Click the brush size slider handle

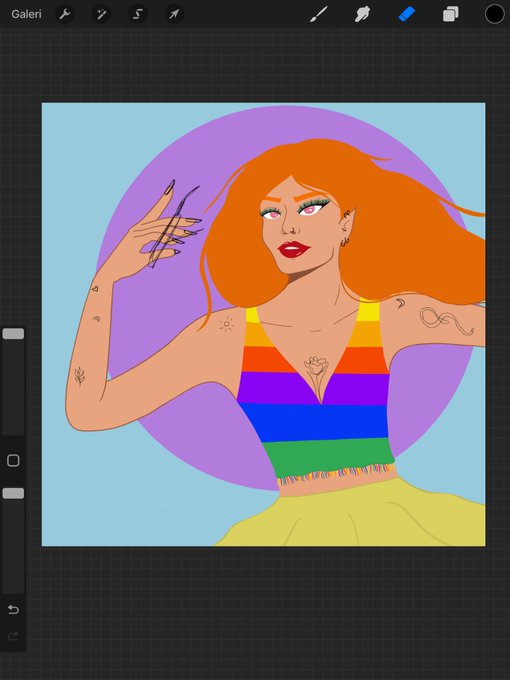pos(13,333)
